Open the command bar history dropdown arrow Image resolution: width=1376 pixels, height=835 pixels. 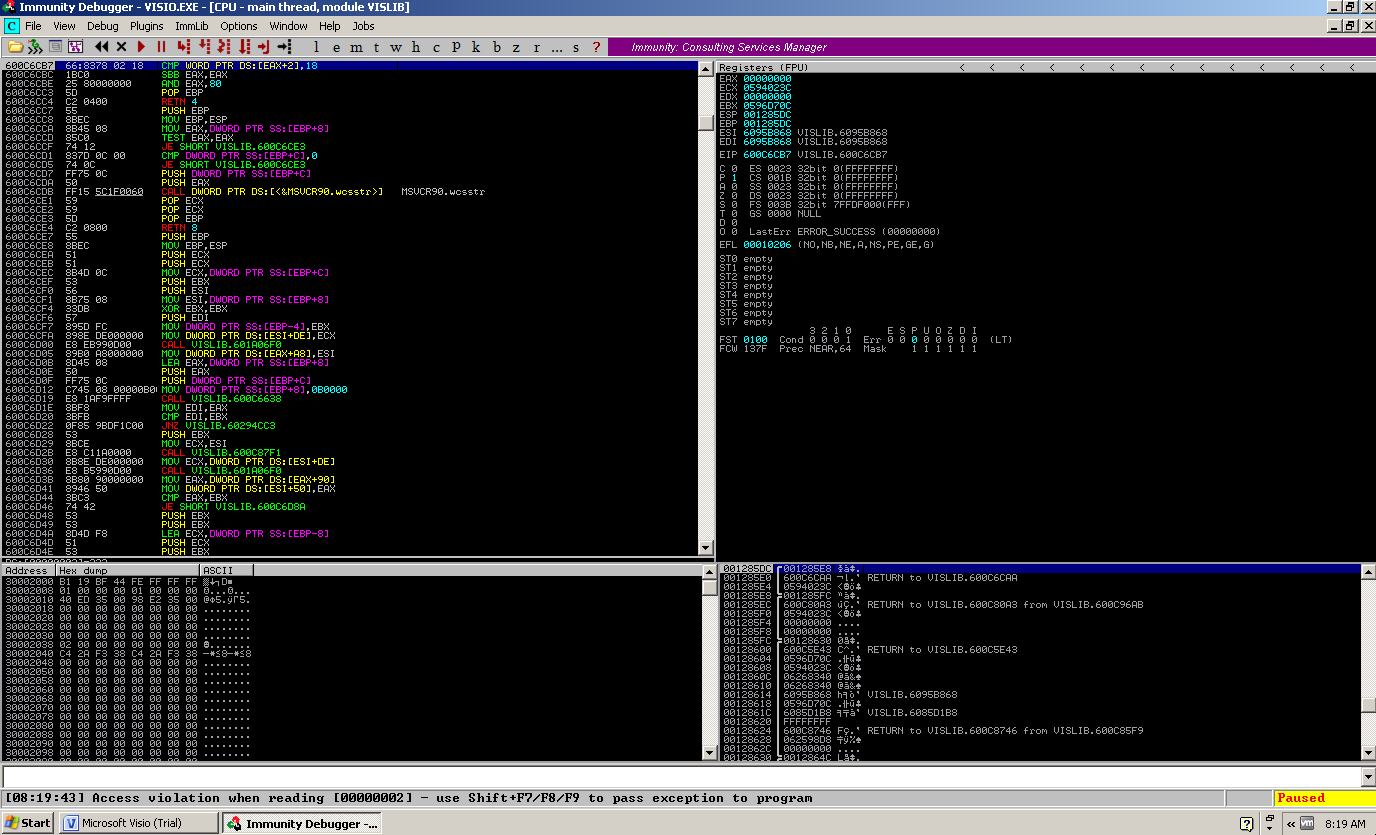tap(1368, 777)
